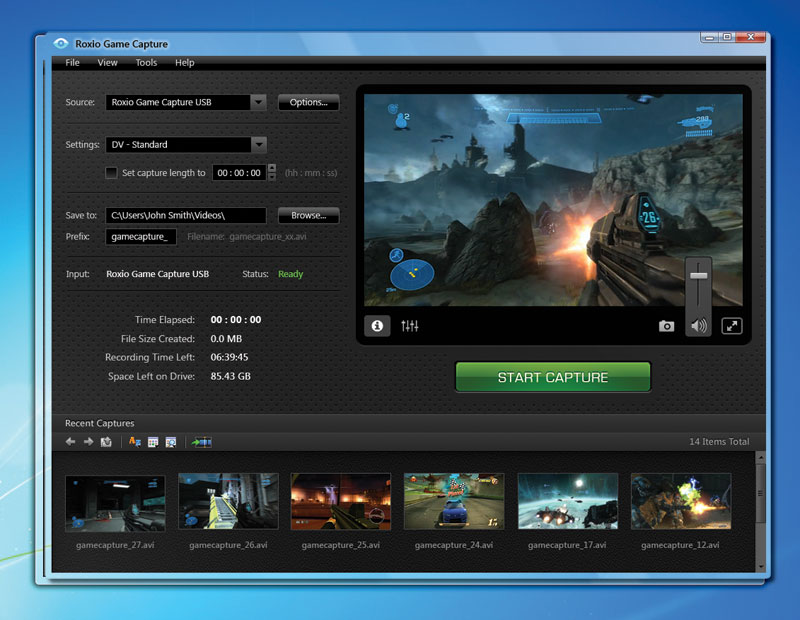The height and width of the screenshot is (620, 800).
Task: Click the preview search icon in toolbar
Action: tap(171, 442)
